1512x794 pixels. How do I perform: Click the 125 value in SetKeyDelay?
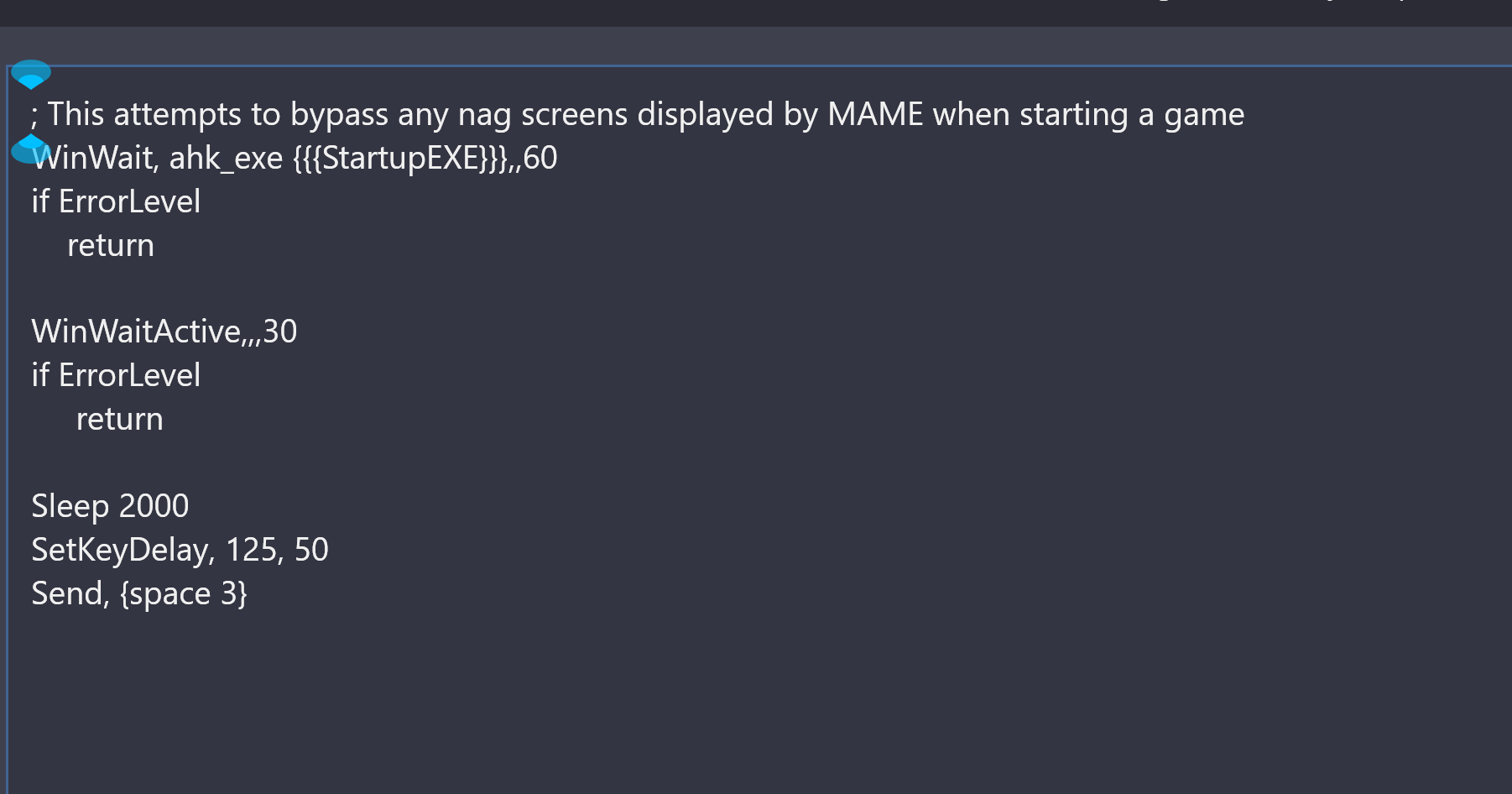(251, 550)
